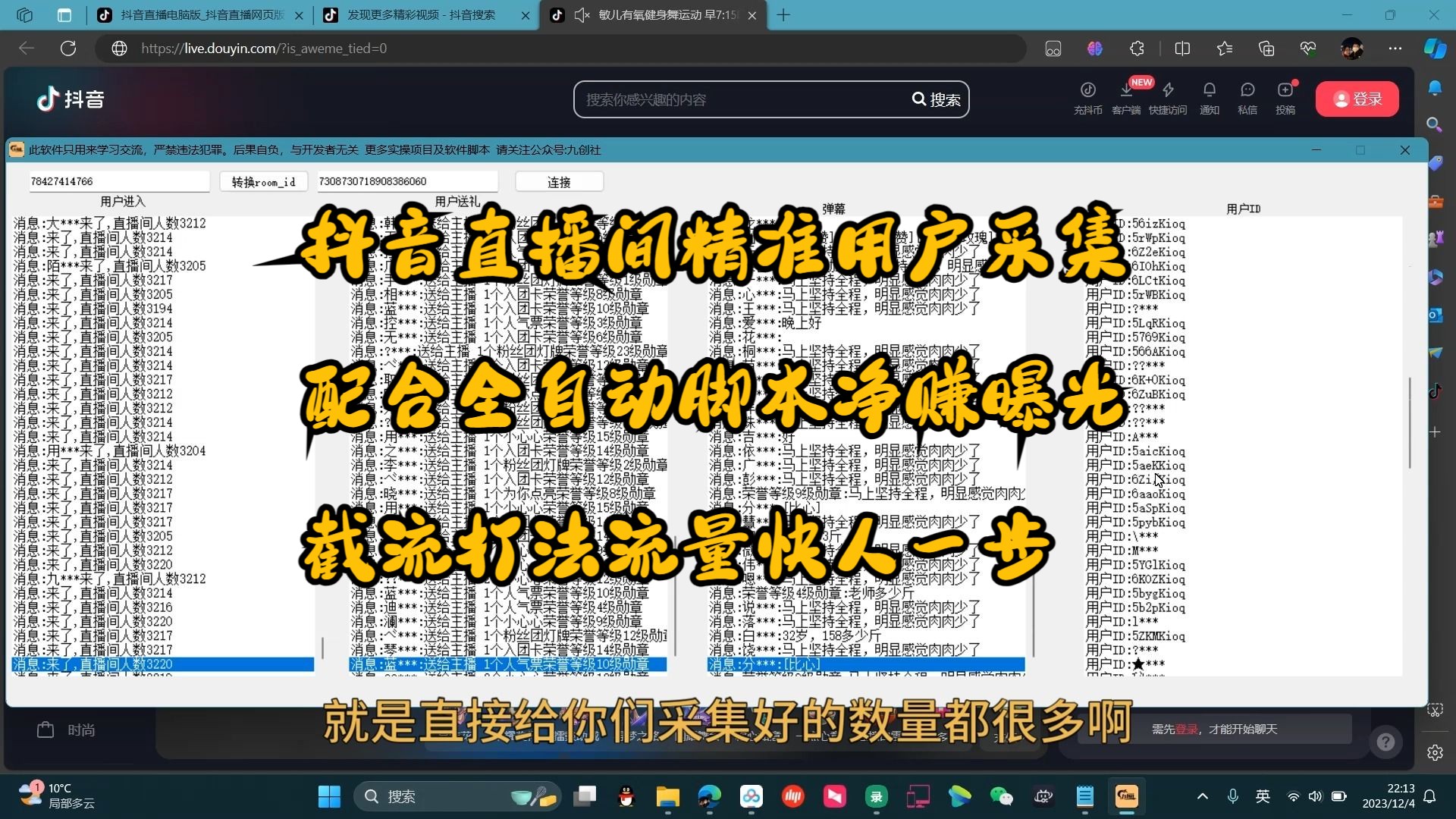
Task: Focus the input field containing 78427414766
Action: [x=119, y=181]
